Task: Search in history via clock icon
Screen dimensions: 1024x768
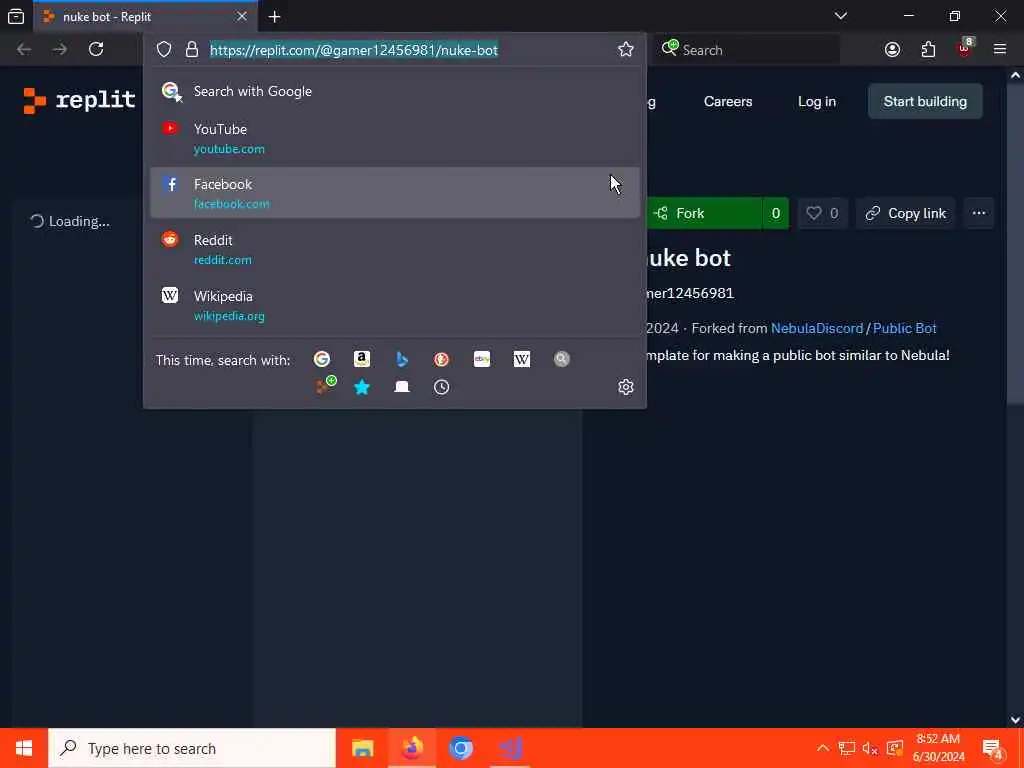Action: pyautogui.click(x=441, y=387)
